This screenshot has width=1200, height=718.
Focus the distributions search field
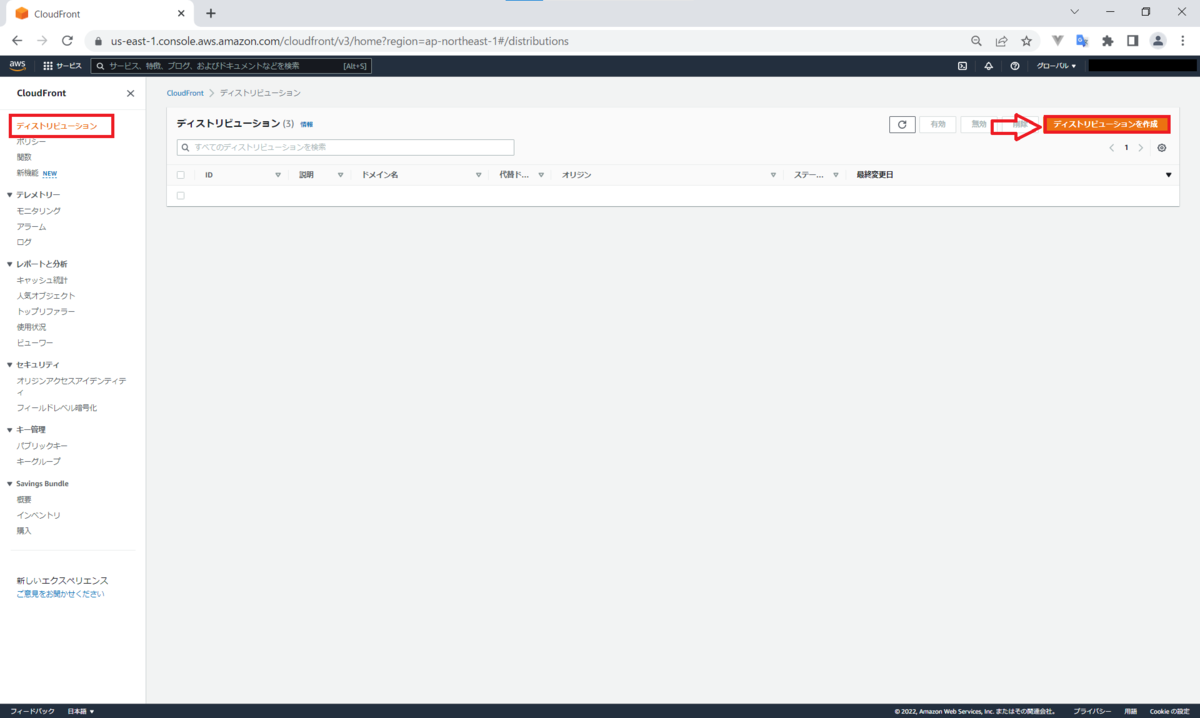click(345, 147)
